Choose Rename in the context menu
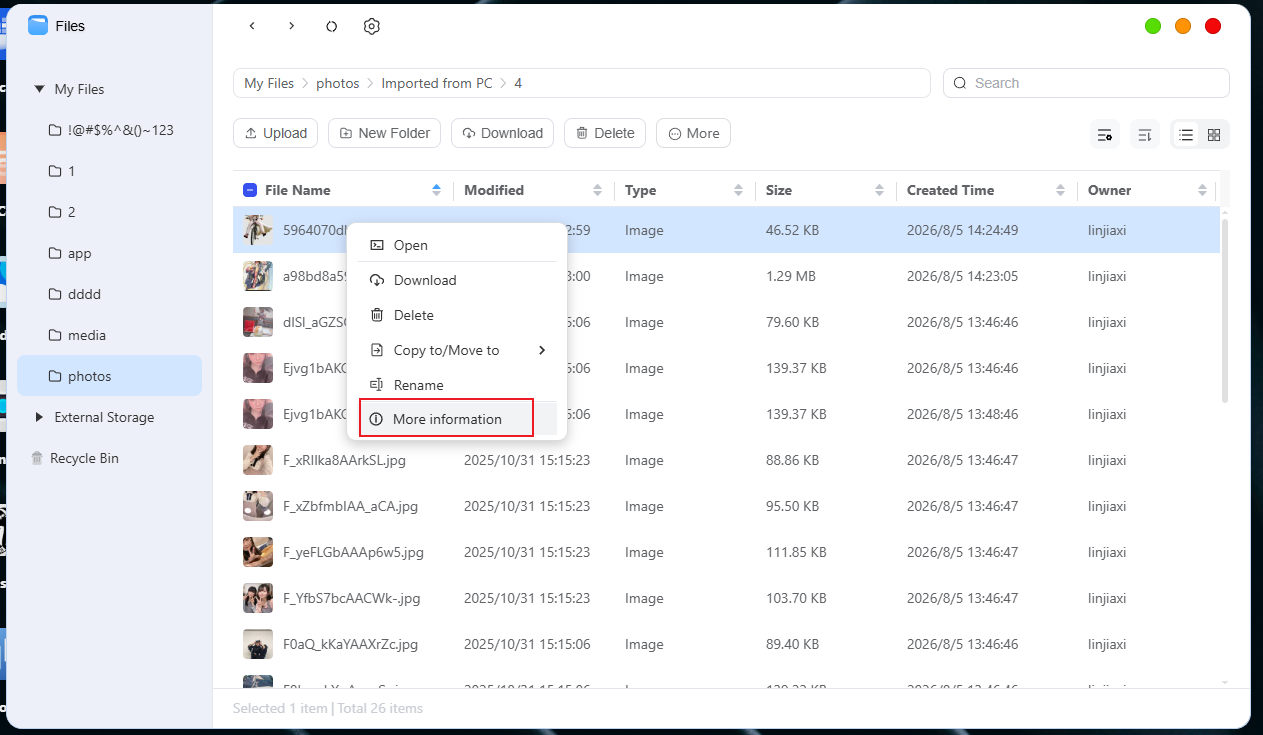 pyautogui.click(x=457, y=385)
